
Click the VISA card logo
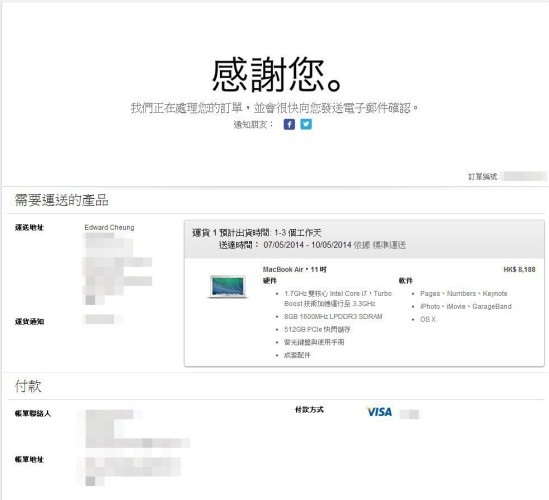(x=380, y=412)
